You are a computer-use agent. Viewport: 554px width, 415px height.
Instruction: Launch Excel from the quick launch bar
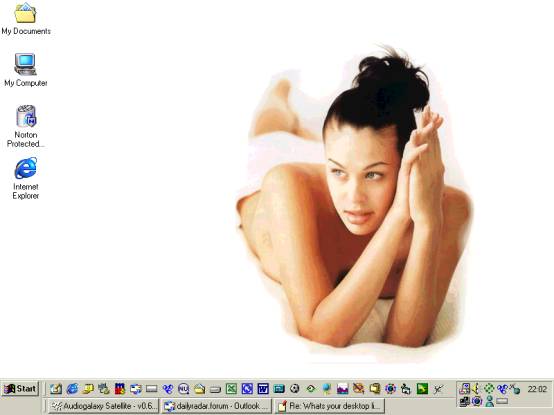[231, 389]
